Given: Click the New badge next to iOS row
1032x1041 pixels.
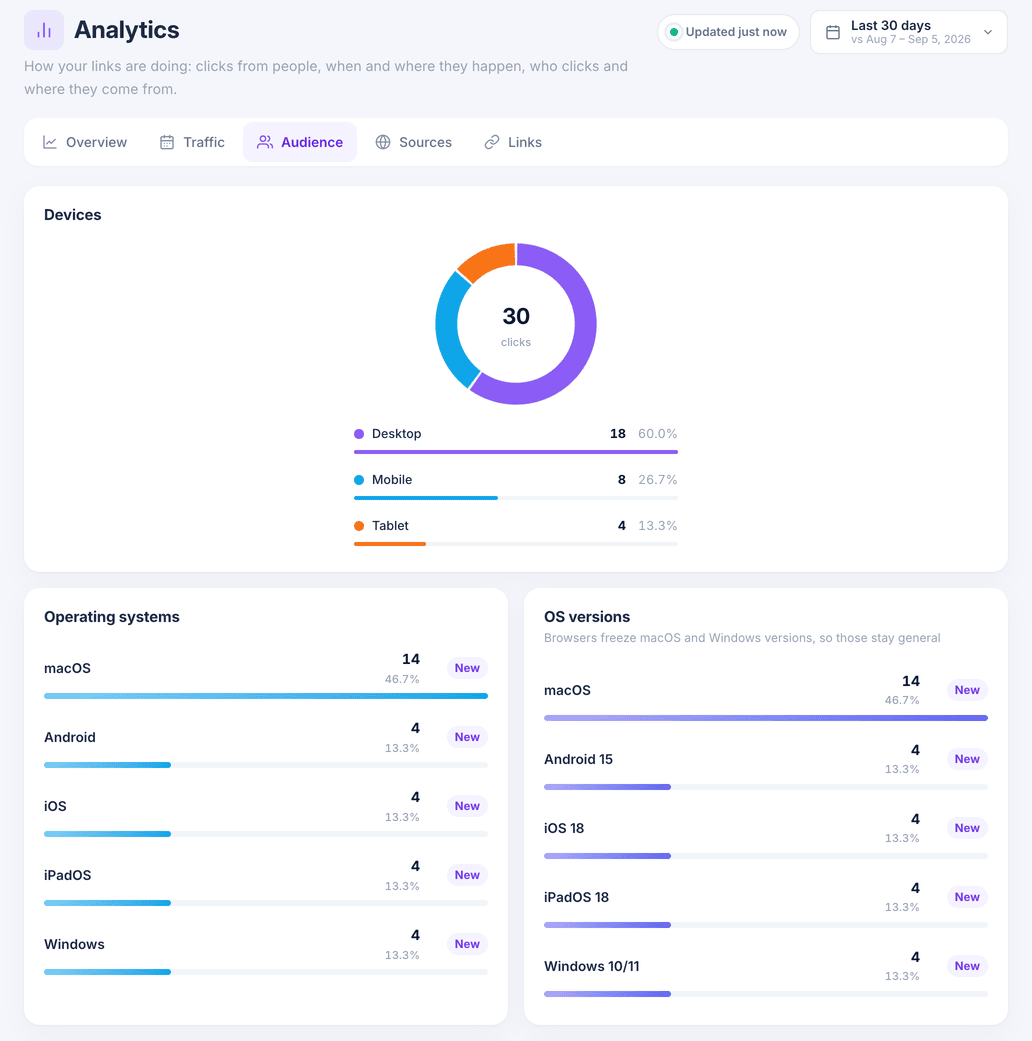Looking at the screenshot, I should coord(467,806).
